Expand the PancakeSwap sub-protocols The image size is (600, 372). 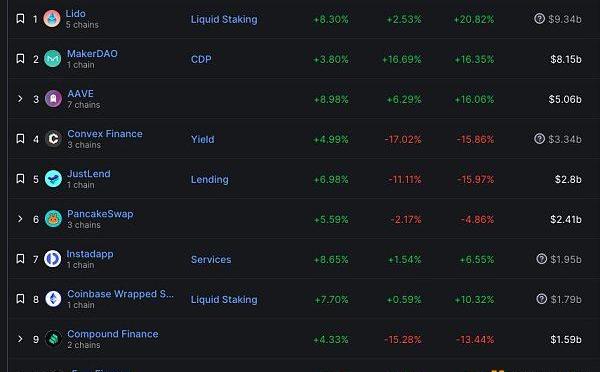coord(20,219)
